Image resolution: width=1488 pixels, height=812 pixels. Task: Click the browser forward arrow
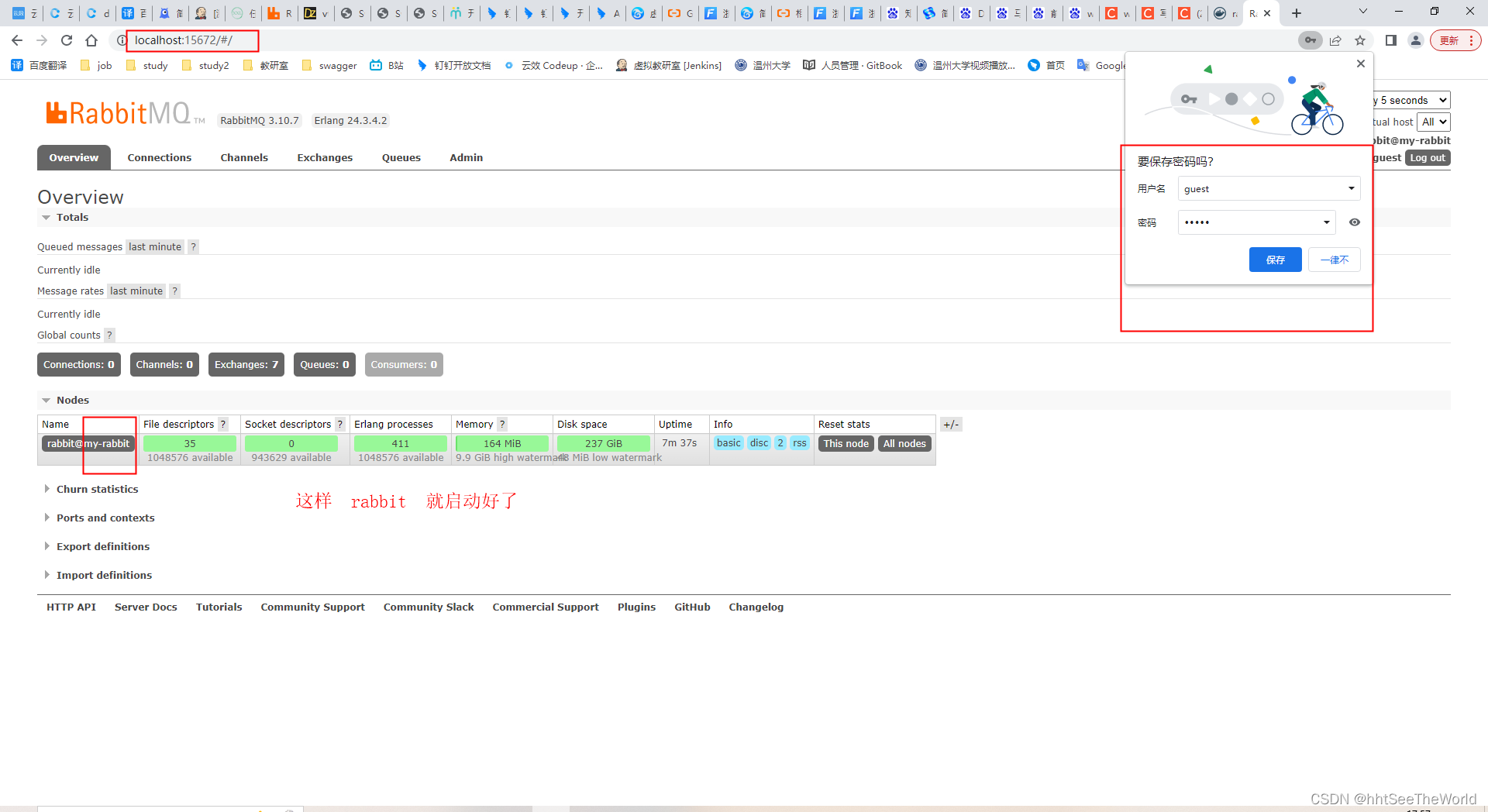[x=42, y=40]
